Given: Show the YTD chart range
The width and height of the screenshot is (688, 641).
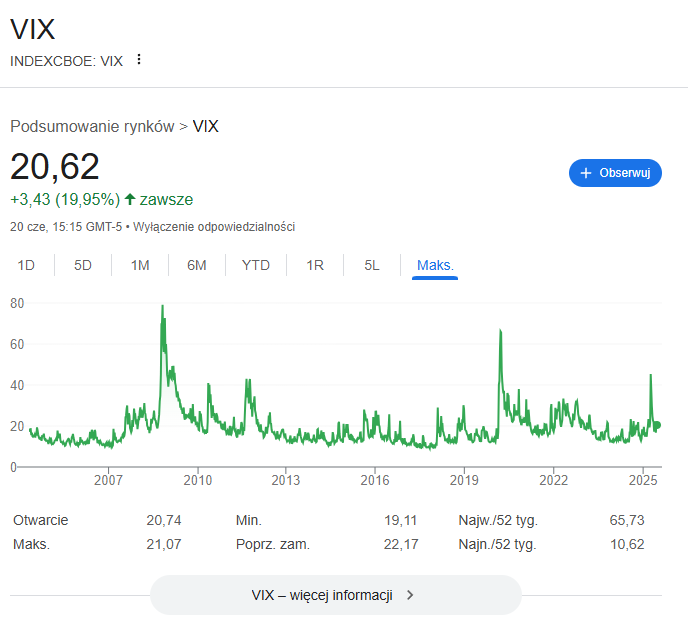Looking at the screenshot, I should (256, 265).
